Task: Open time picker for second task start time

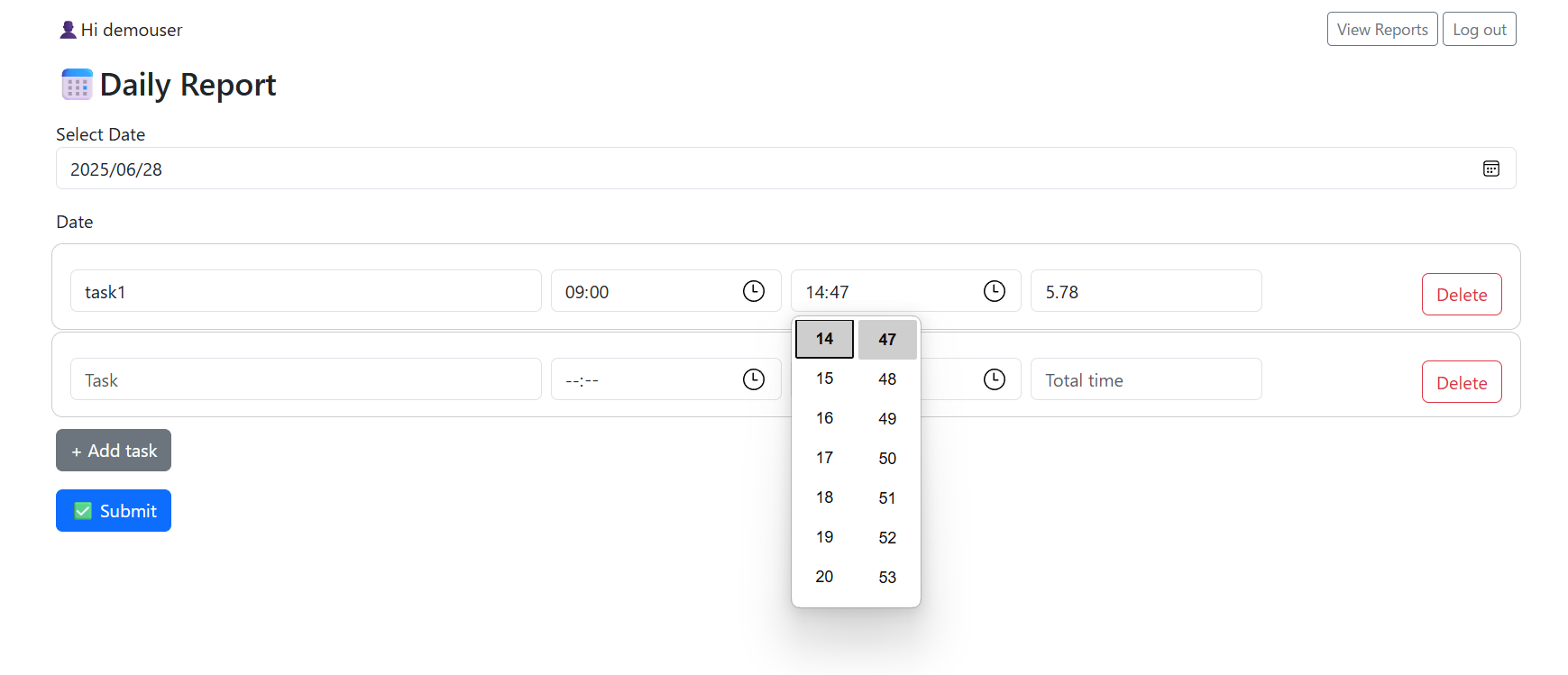Action: tap(753, 379)
